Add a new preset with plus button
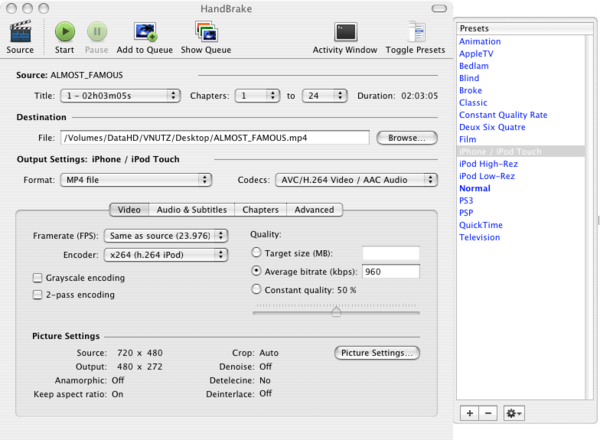Screen dimensions: 600x440 click(470, 413)
